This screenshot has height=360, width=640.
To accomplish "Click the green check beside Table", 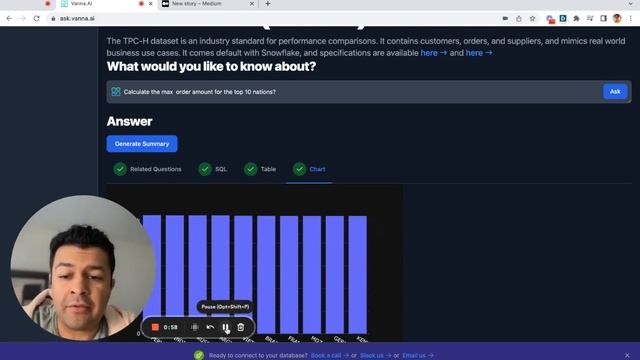I will (x=251, y=169).
